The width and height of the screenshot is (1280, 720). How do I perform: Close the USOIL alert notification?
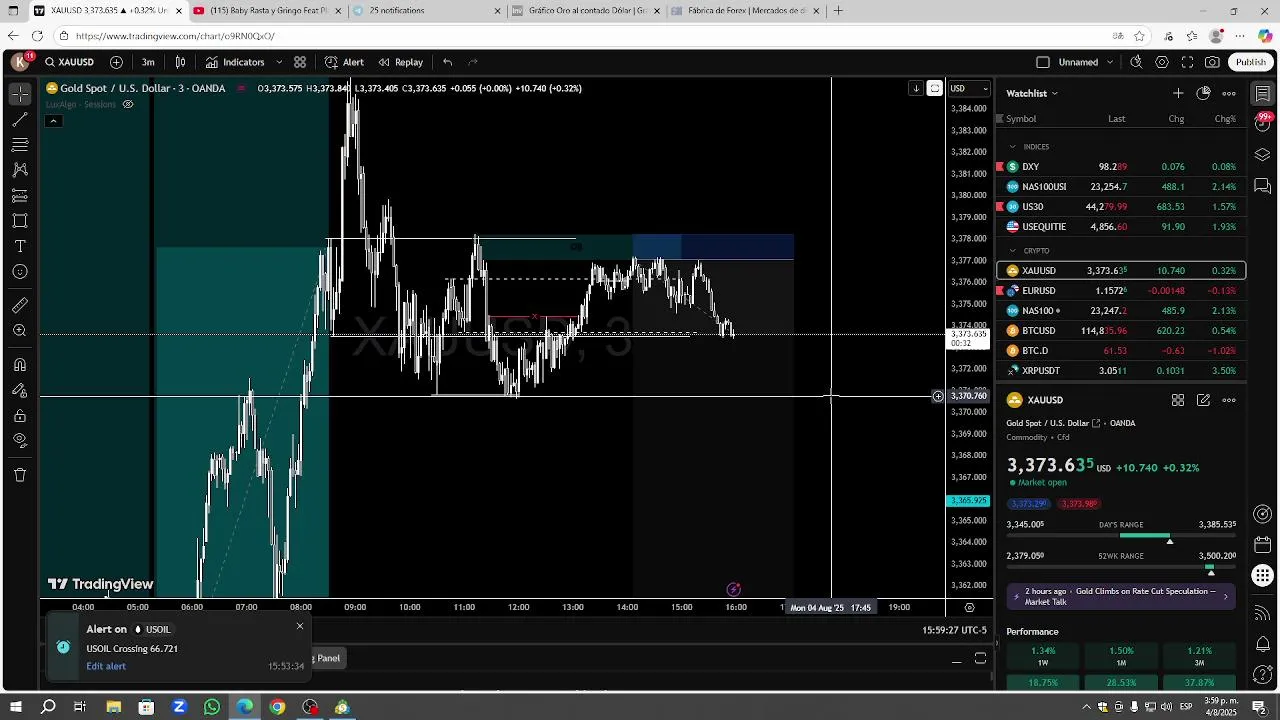[x=299, y=626]
